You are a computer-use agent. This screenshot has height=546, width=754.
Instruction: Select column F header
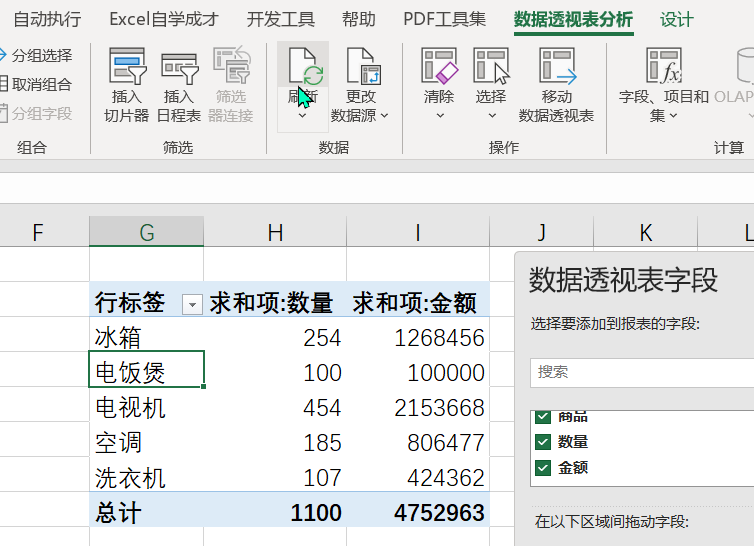pyautogui.click(x=44, y=232)
